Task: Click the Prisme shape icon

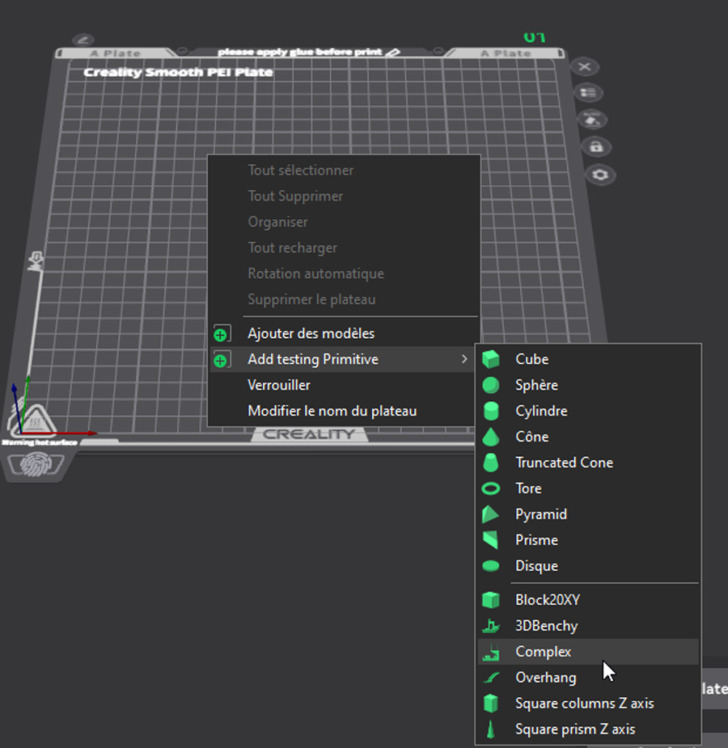Action: (x=490, y=540)
